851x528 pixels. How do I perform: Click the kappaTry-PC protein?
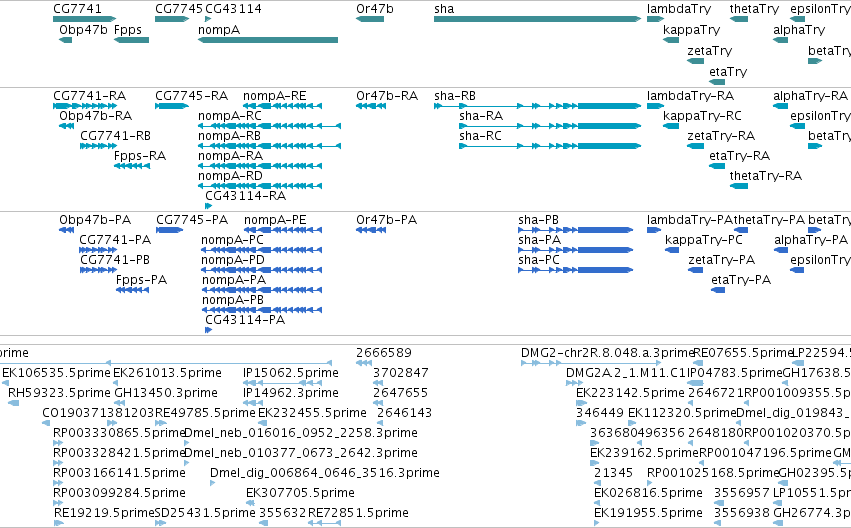672,250
